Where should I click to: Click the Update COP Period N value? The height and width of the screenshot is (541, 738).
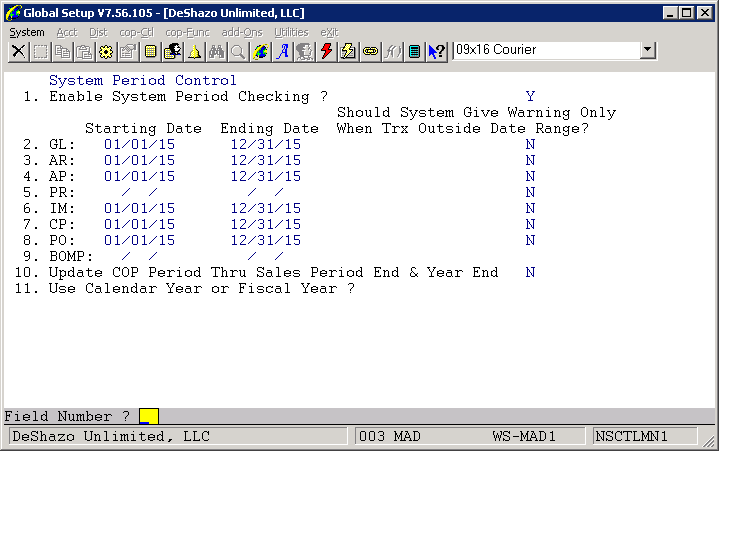pos(530,273)
